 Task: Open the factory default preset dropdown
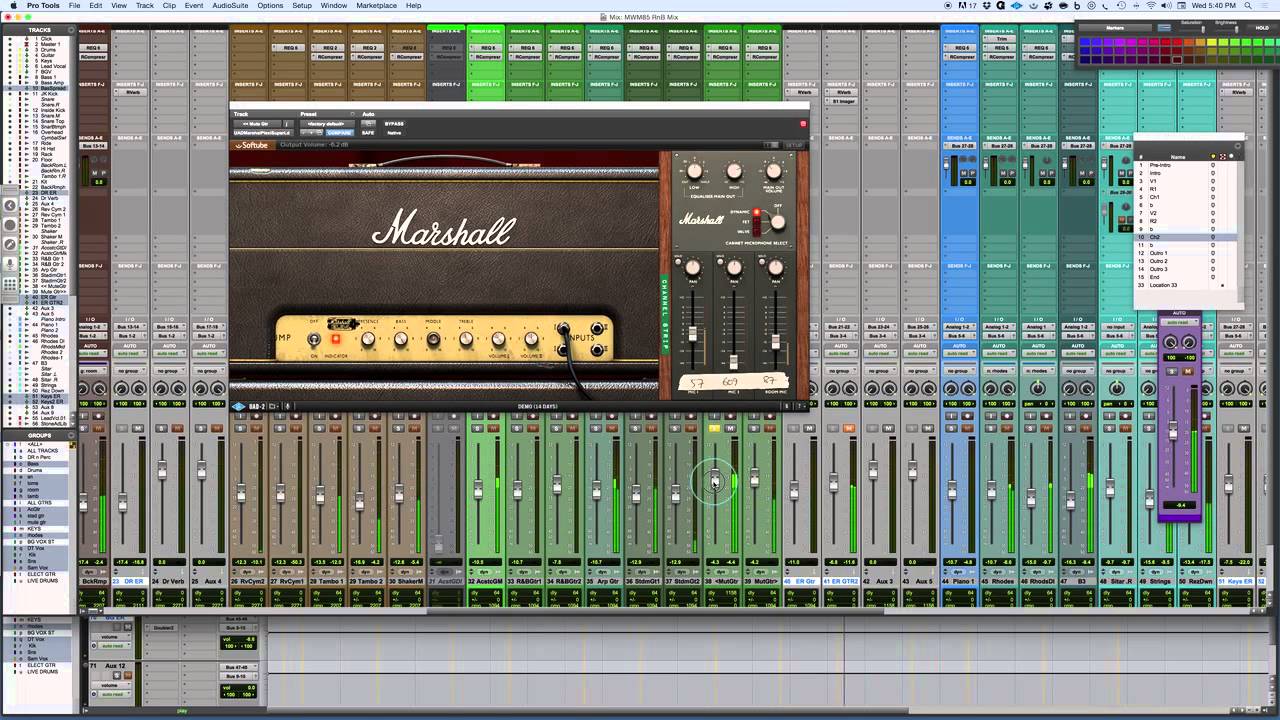point(325,123)
